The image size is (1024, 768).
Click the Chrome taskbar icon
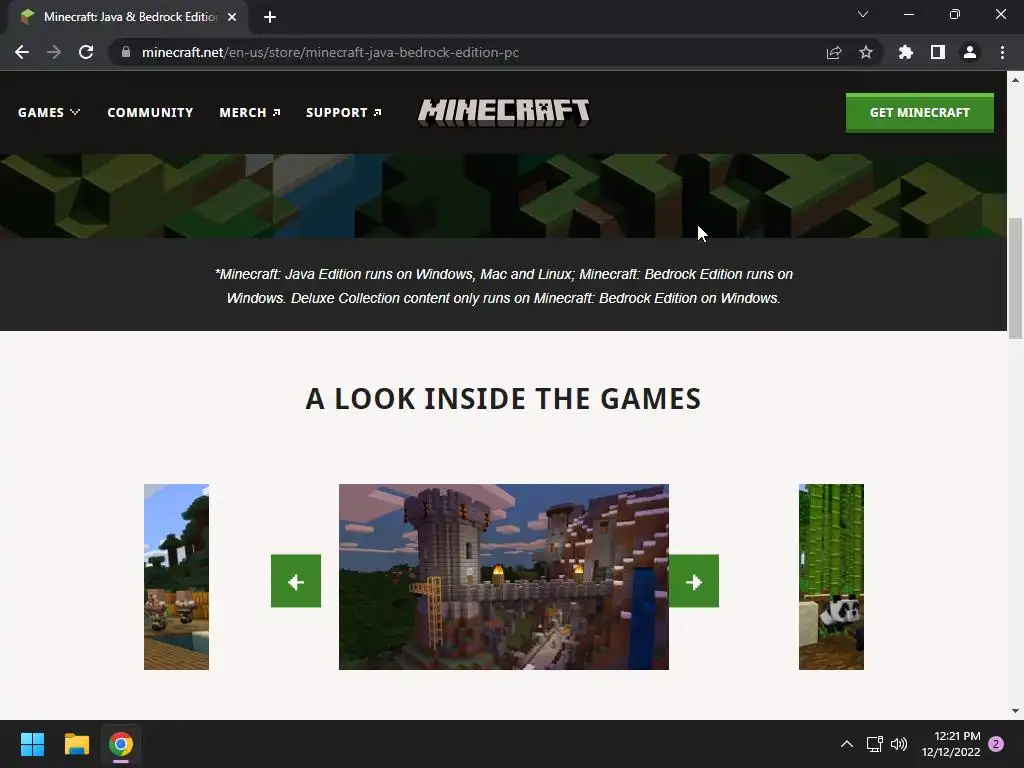point(121,744)
